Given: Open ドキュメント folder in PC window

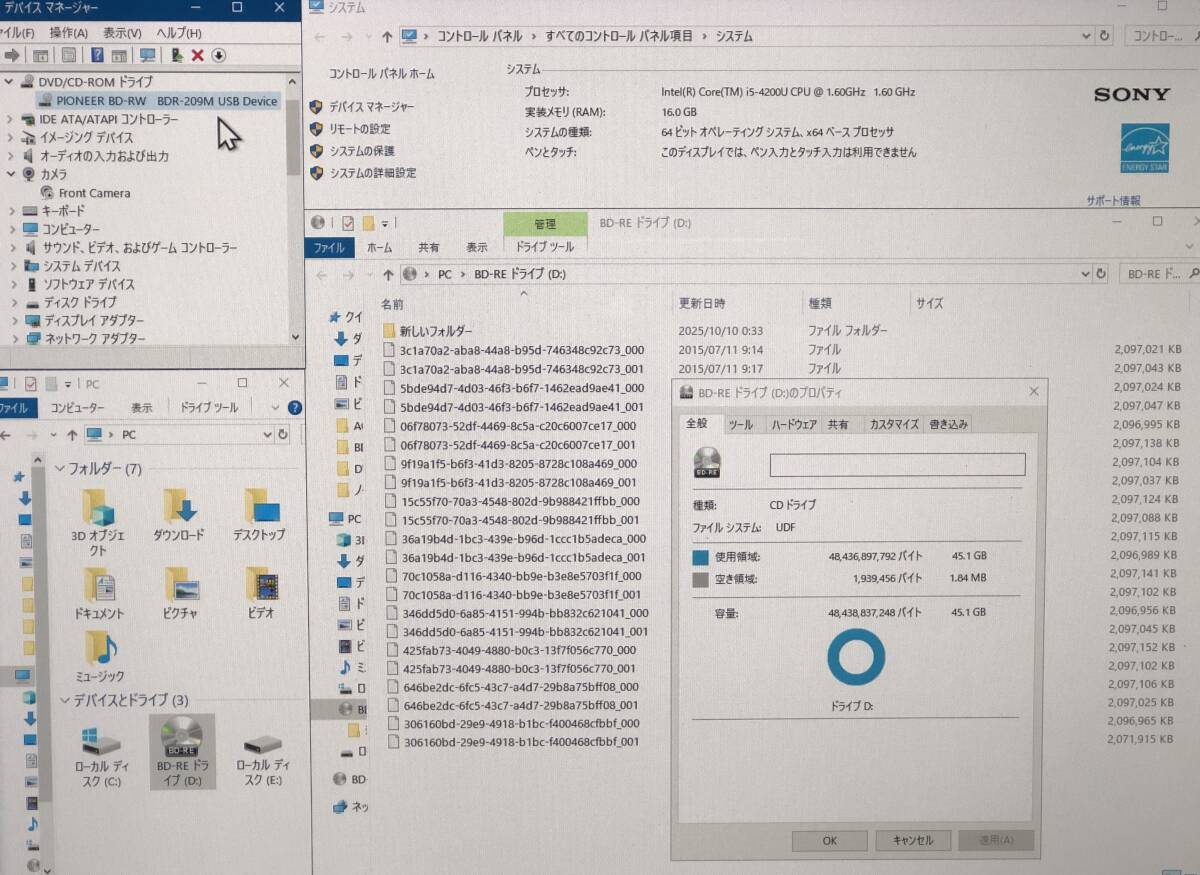Looking at the screenshot, I should point(99,594).
